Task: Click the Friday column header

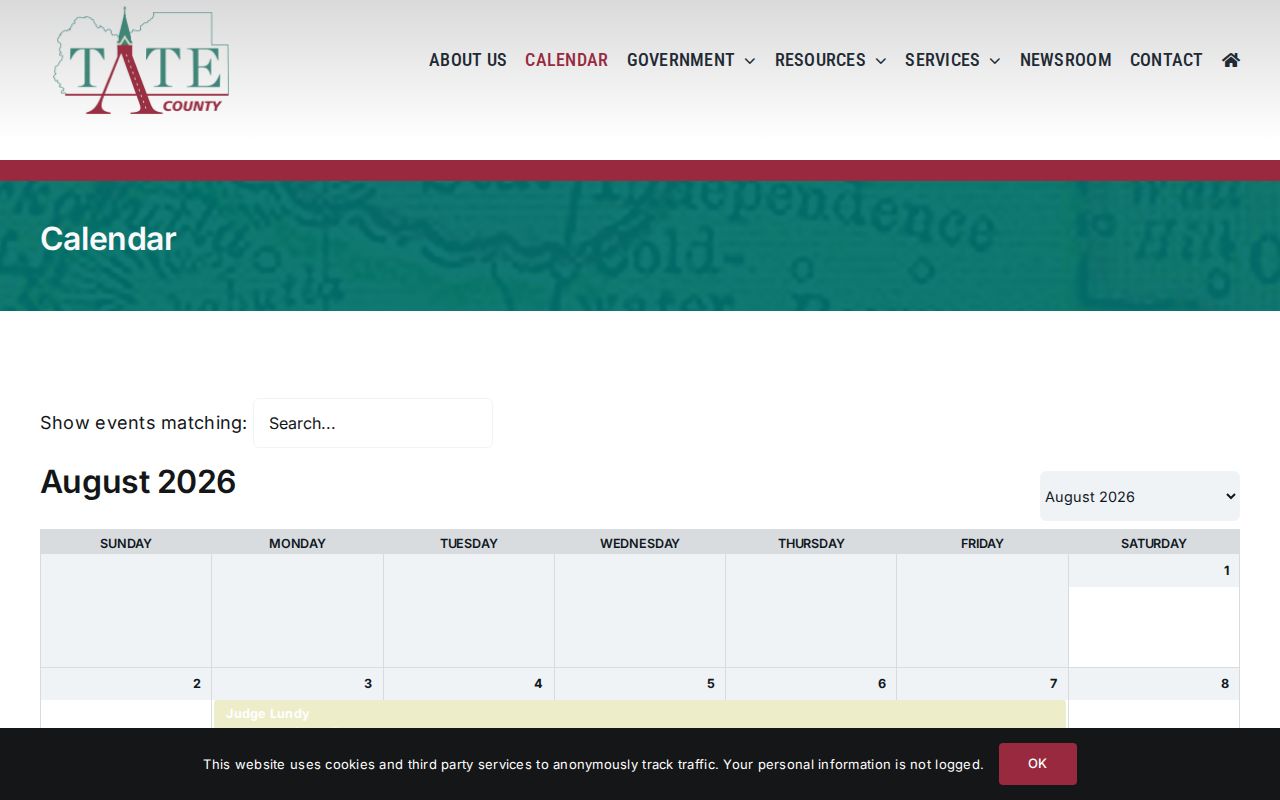Action: (x=982, y=543)
